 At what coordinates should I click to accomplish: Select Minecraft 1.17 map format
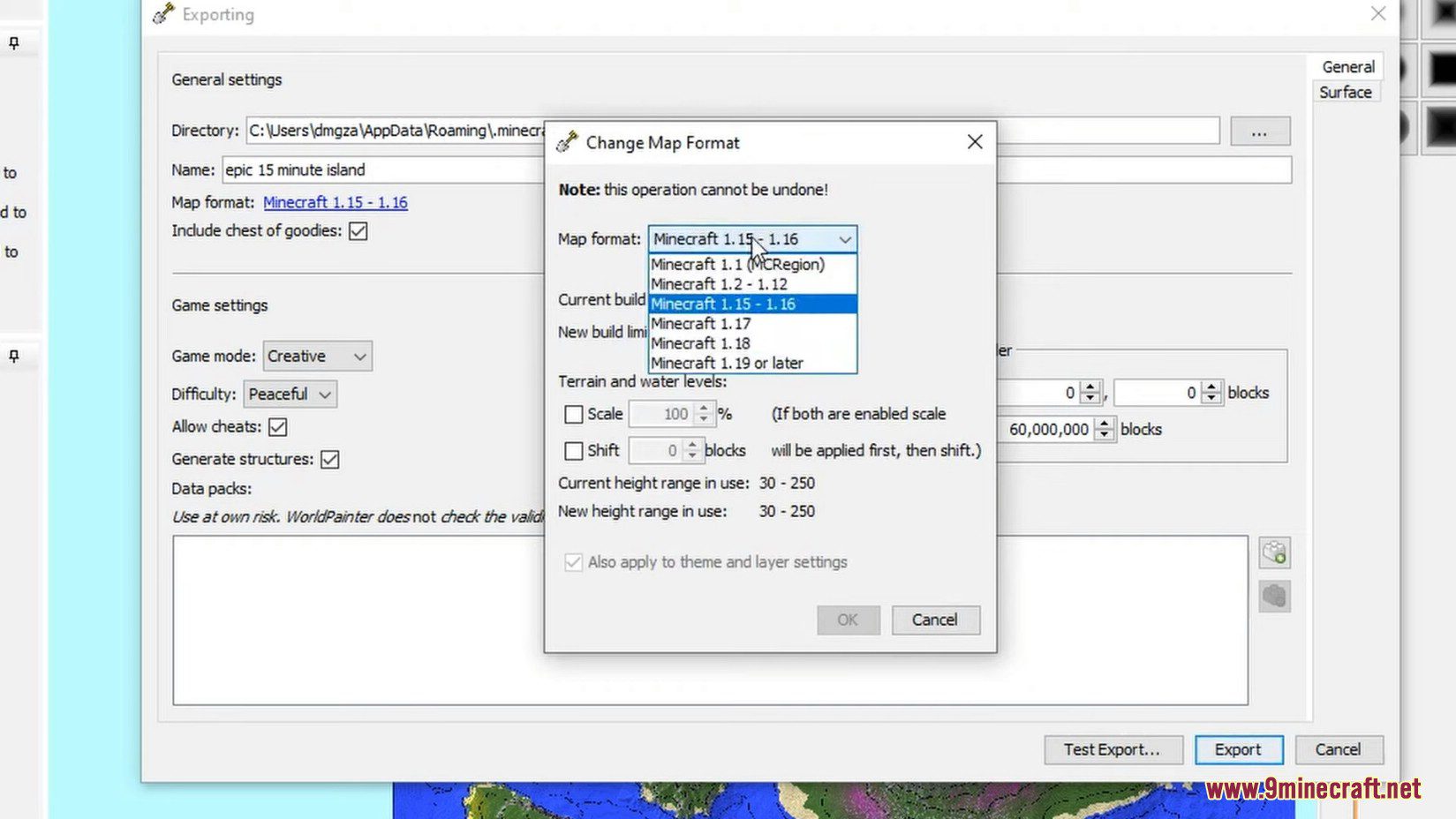pos(752,324)
